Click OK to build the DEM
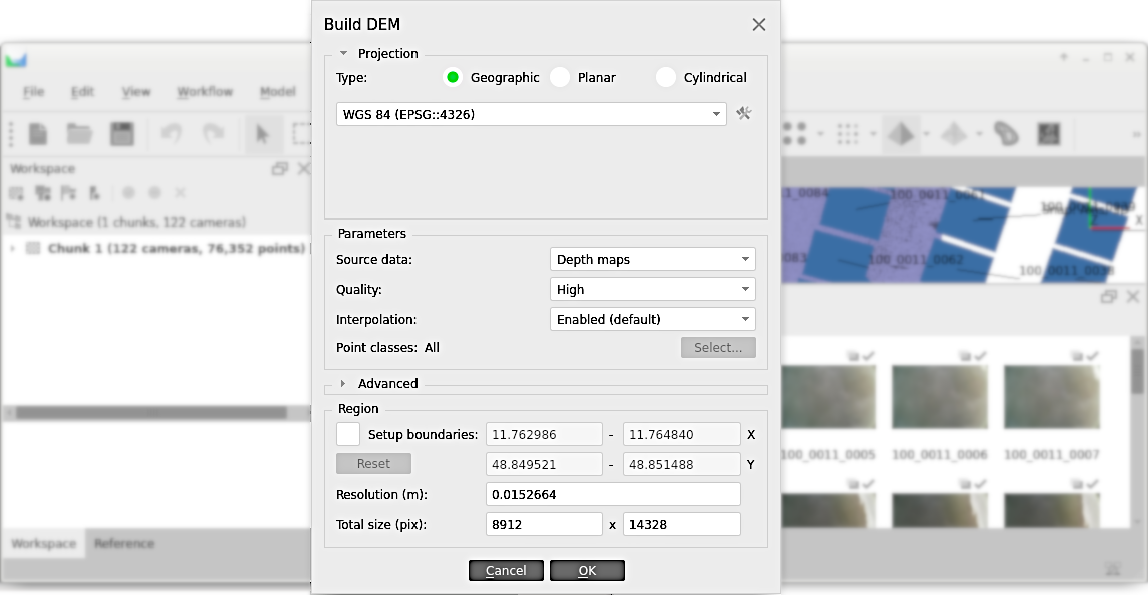This screenshot has height=595, width=1148. tap(587, 570)
